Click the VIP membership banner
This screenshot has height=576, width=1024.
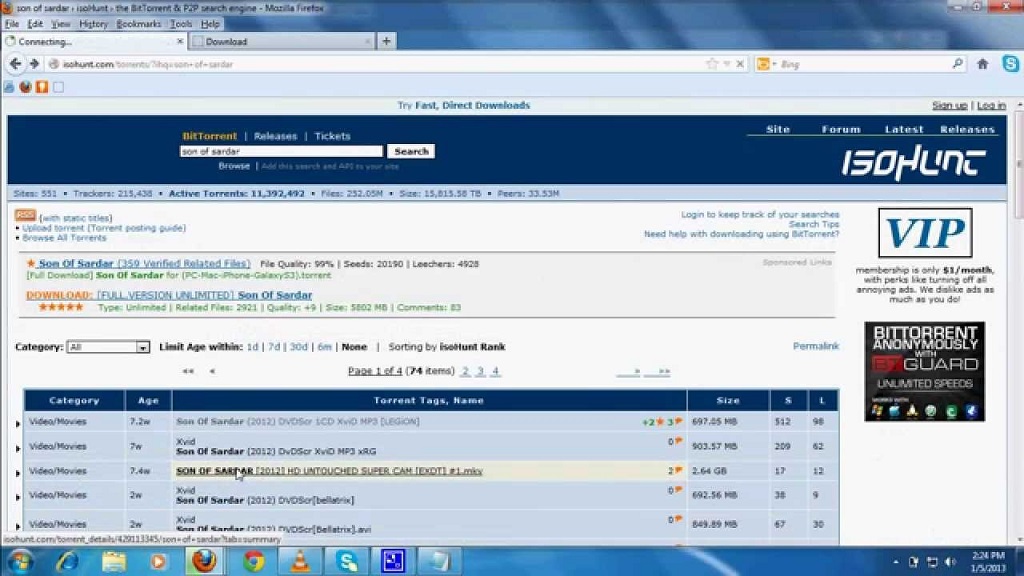(x=925, y=232)
